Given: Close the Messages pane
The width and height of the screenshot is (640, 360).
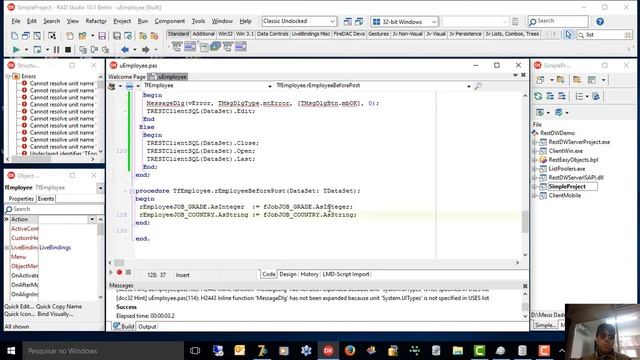Looking at the screenshot, I should [525, 286].
